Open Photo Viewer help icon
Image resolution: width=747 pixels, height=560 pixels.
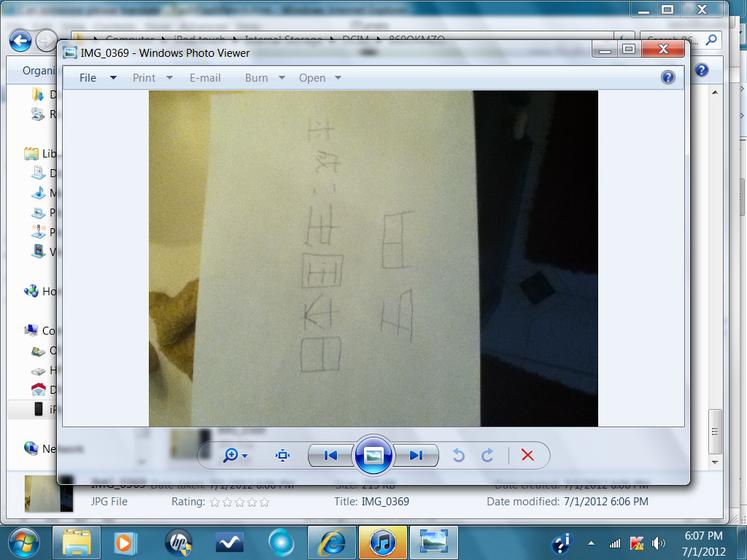coord(668,77)
